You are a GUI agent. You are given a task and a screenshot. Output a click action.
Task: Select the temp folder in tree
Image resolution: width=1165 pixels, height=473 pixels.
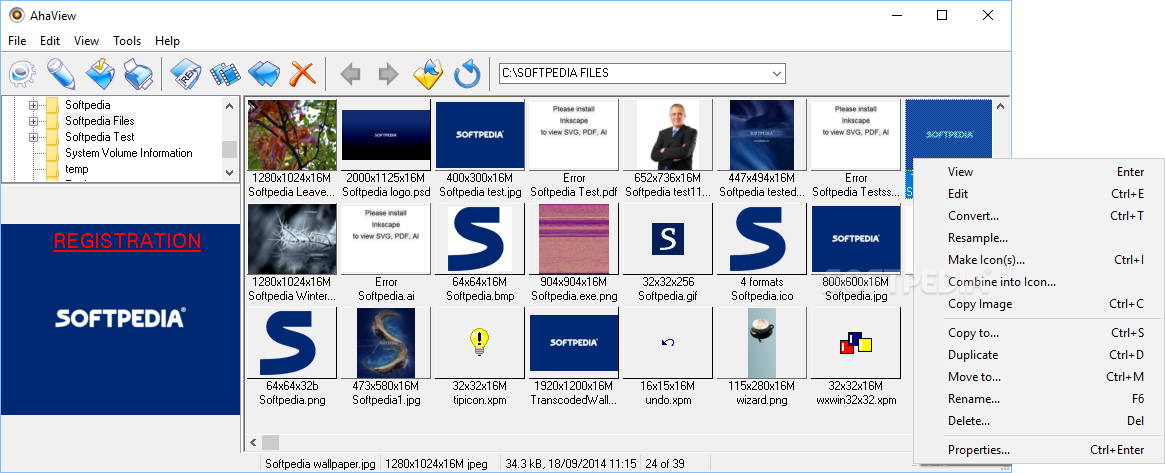click(77, 169)
